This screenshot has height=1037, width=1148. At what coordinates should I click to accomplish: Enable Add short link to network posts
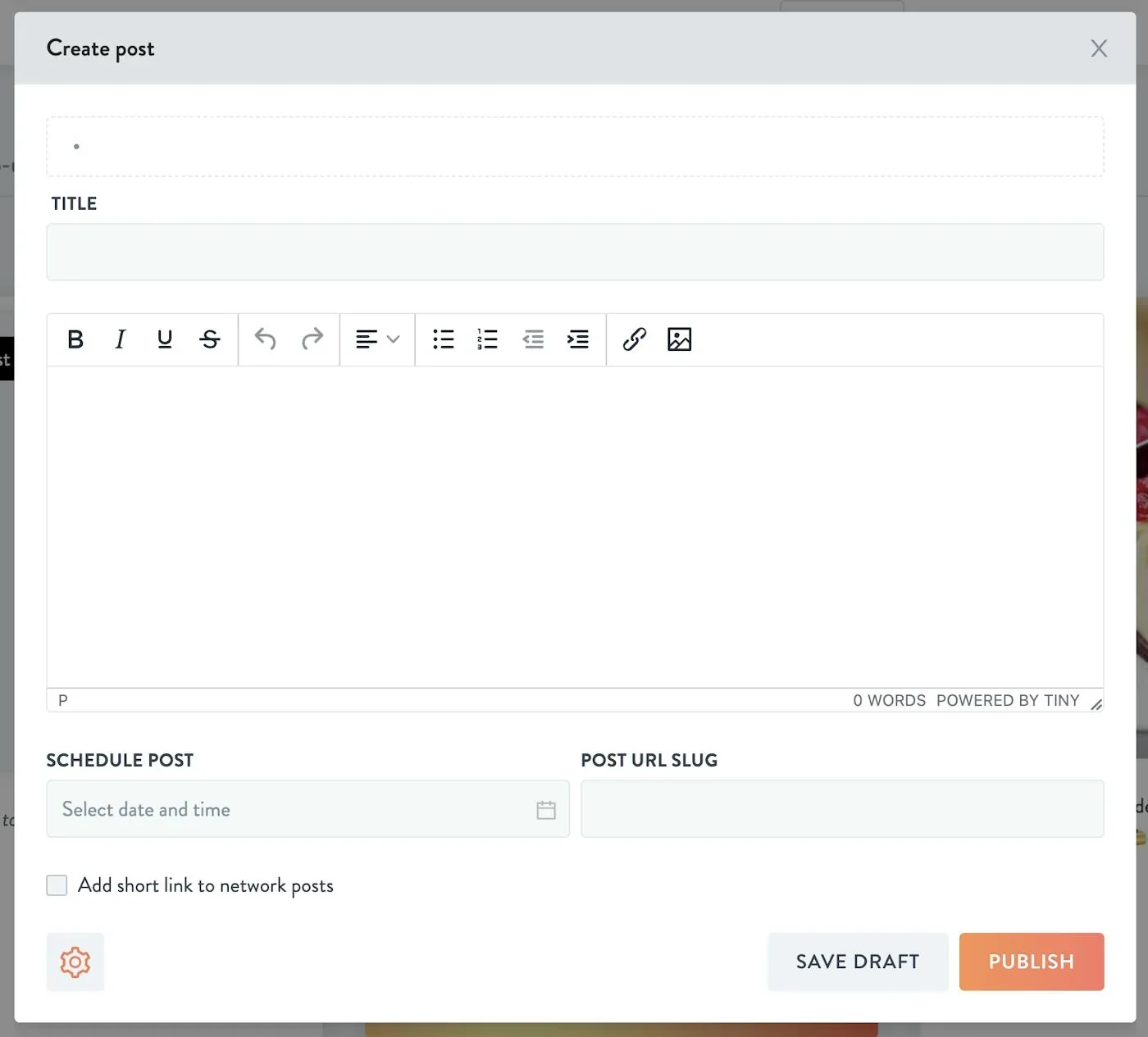57,885
